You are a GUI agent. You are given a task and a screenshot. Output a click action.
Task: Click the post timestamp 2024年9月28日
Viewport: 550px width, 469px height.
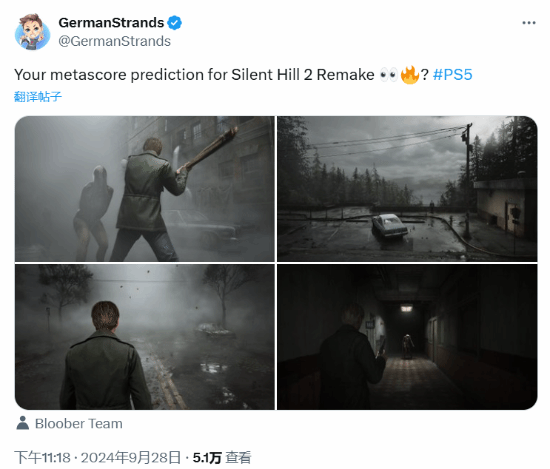point(131,457)
